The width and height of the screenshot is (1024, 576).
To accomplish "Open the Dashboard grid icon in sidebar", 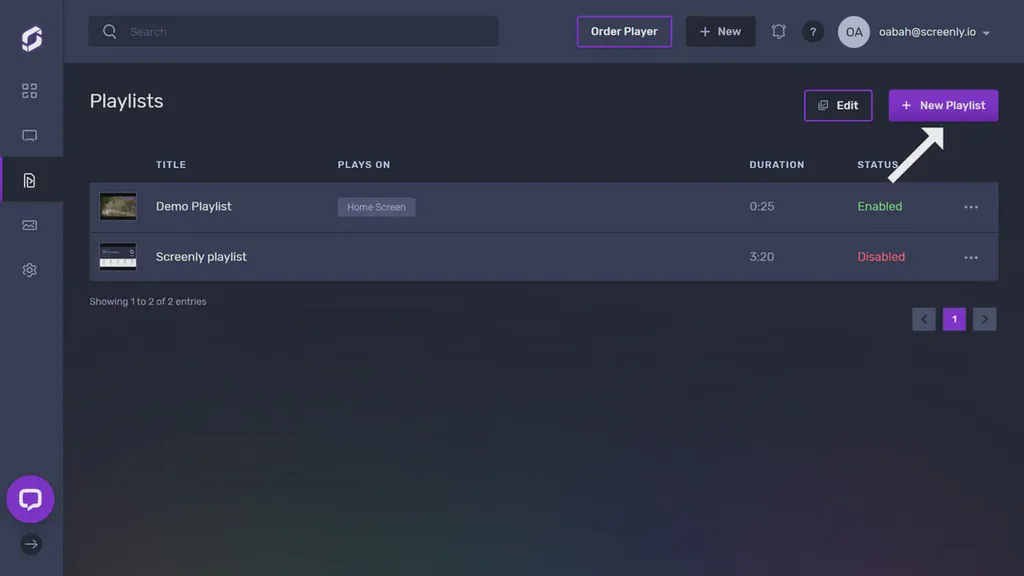I will (x=29, y=90).
